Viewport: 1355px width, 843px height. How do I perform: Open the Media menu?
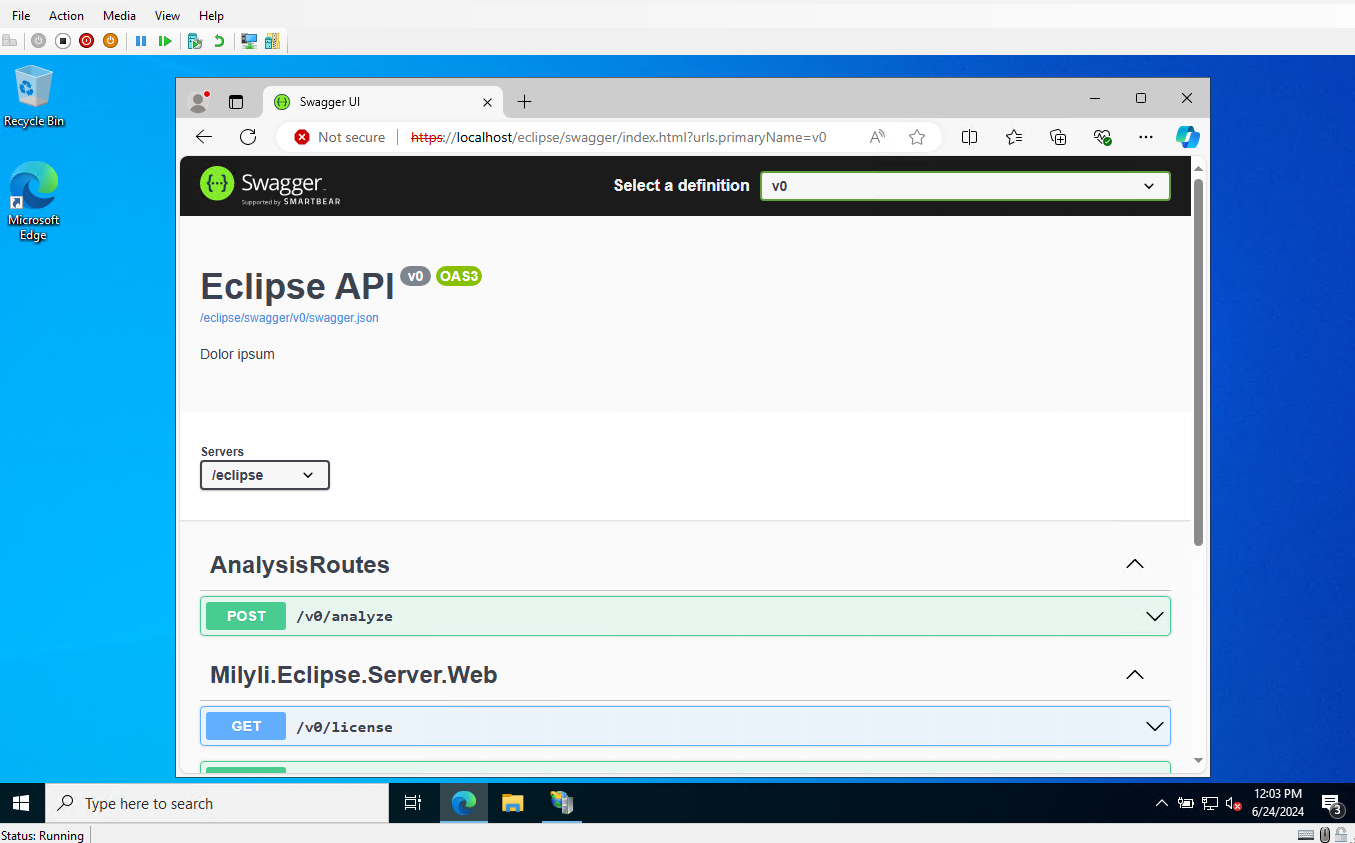(119, 16)
